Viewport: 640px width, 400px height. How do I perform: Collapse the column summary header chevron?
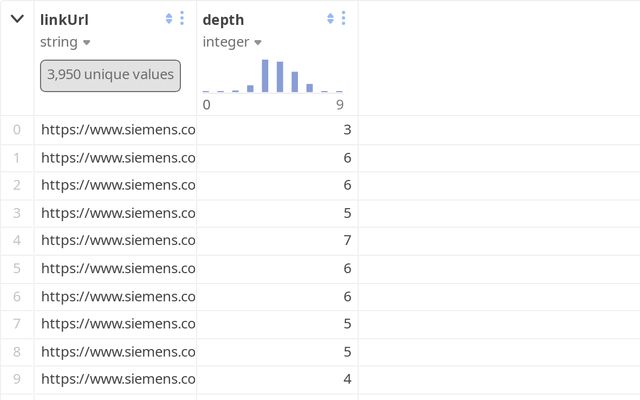click(17, 19)
